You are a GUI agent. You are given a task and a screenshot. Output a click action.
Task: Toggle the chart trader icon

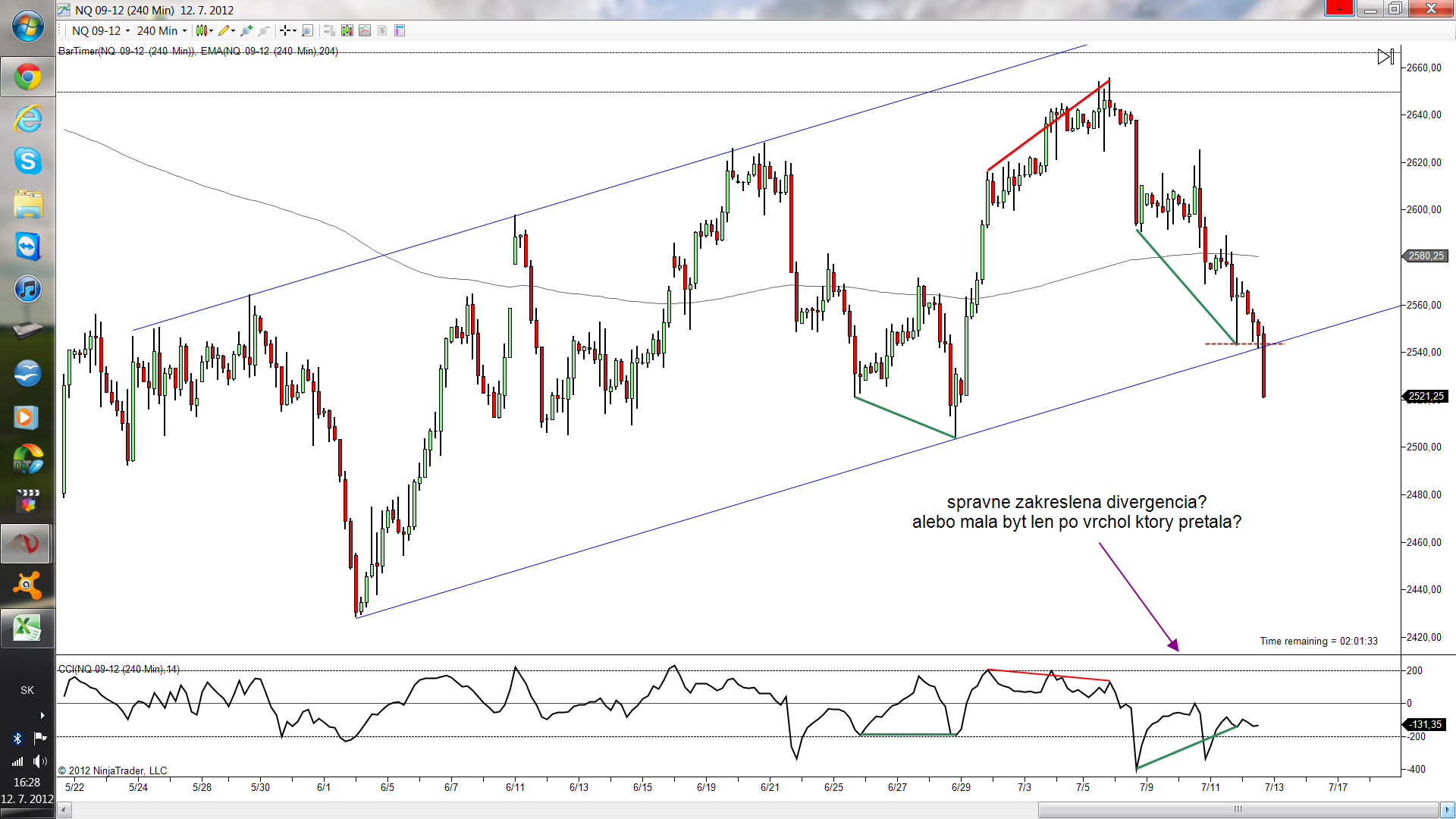click(329, 30)
